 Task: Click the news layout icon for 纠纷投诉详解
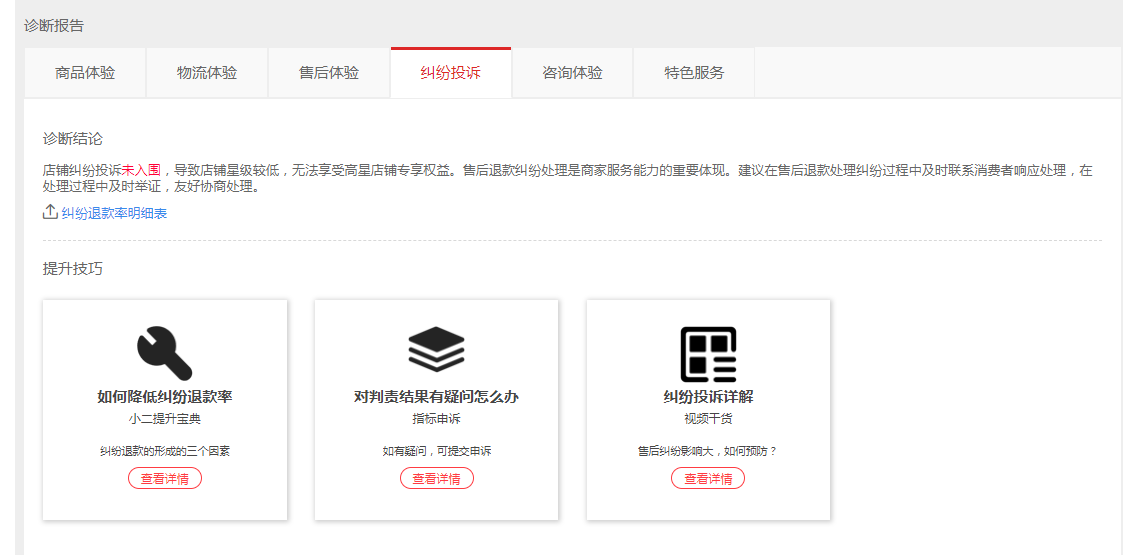tap(708, 354)
